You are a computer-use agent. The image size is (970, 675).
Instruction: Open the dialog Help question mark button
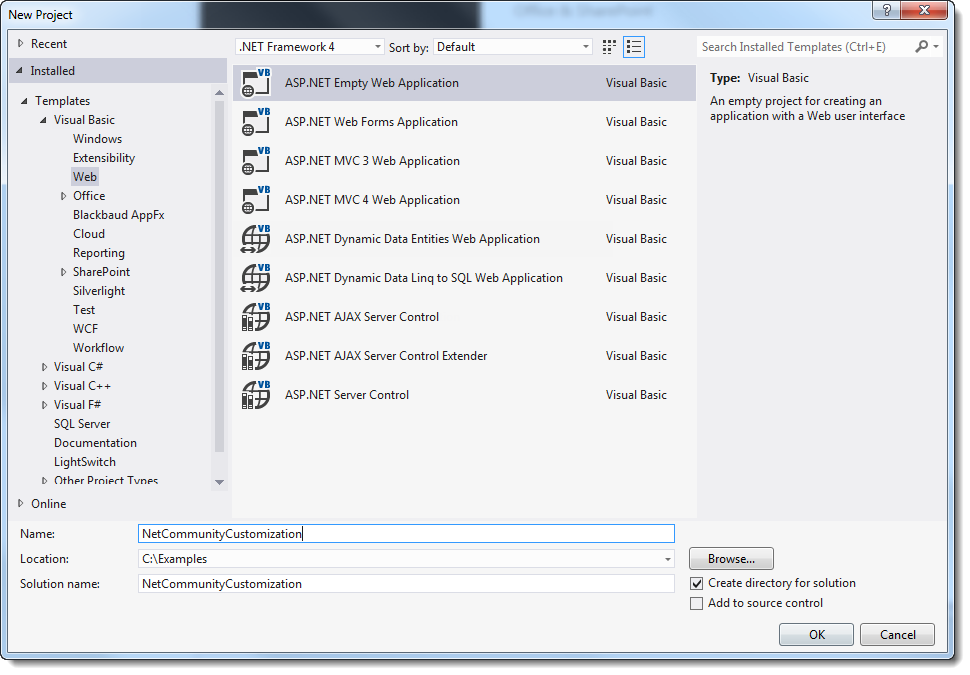click(886, 10)
